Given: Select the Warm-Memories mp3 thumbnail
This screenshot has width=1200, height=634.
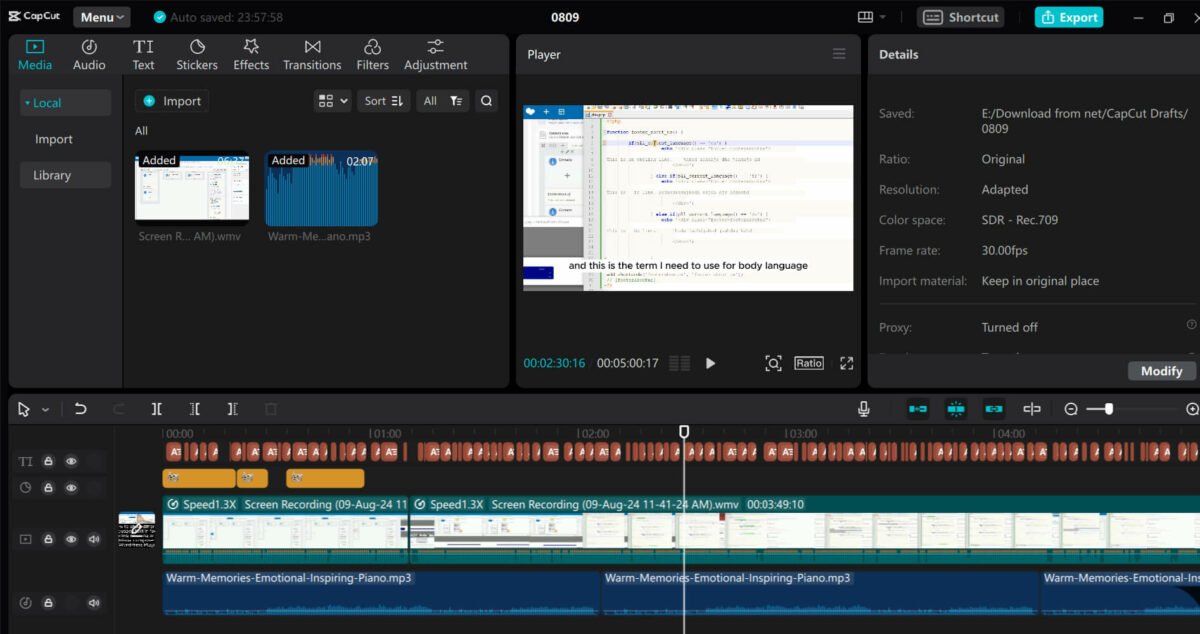Looking at the screenshot, I should (320, 190).
